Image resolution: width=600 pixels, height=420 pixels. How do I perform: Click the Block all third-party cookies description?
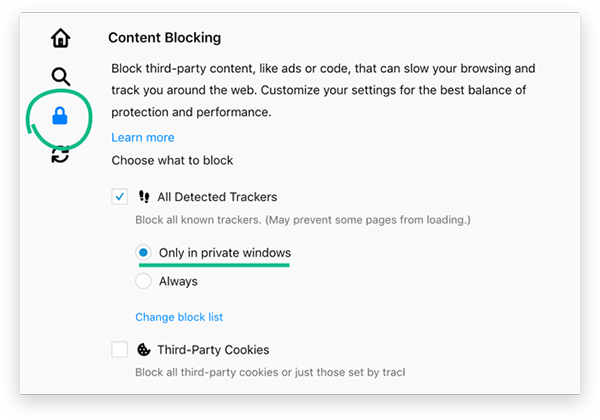point(270,372)
